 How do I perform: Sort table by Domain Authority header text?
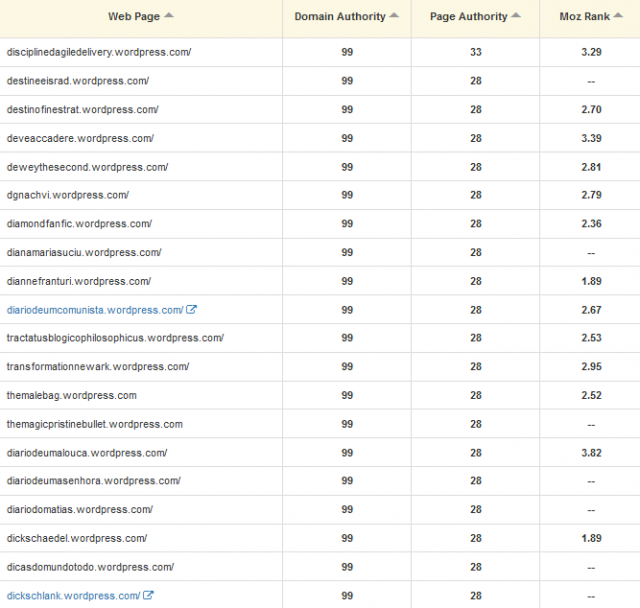pyautogui.click(x=340, y=17)
